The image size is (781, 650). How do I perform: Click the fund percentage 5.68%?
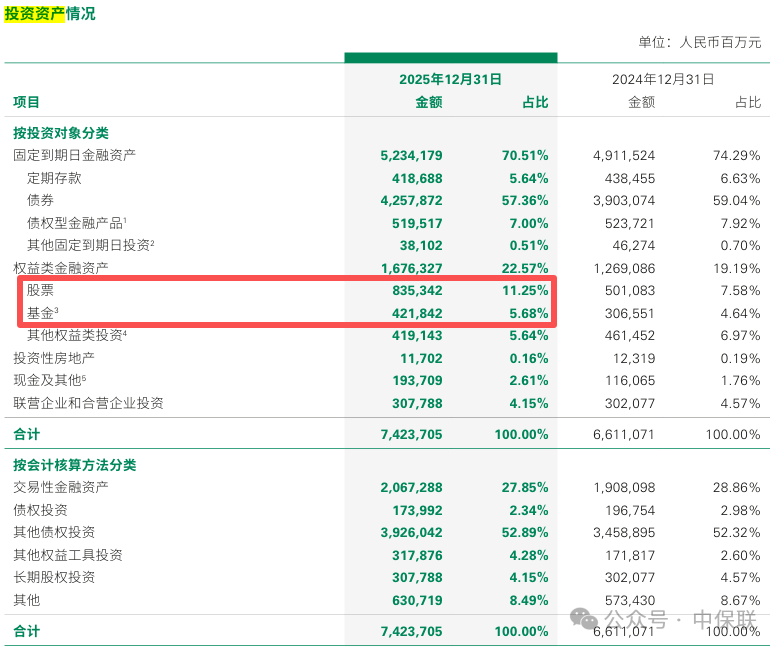[524, 313]
